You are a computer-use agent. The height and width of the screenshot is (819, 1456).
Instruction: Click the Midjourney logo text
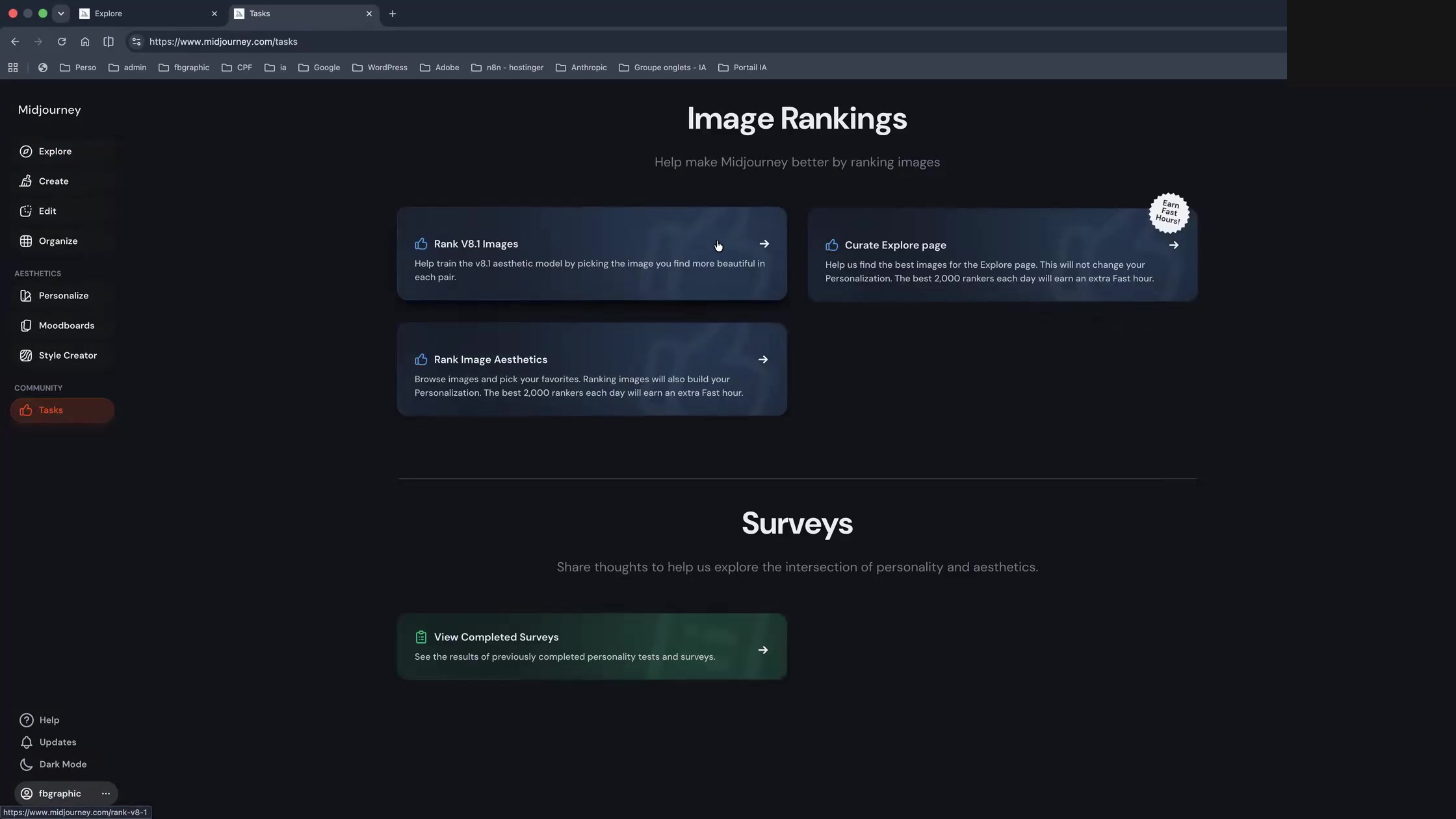tap(49, 110)
